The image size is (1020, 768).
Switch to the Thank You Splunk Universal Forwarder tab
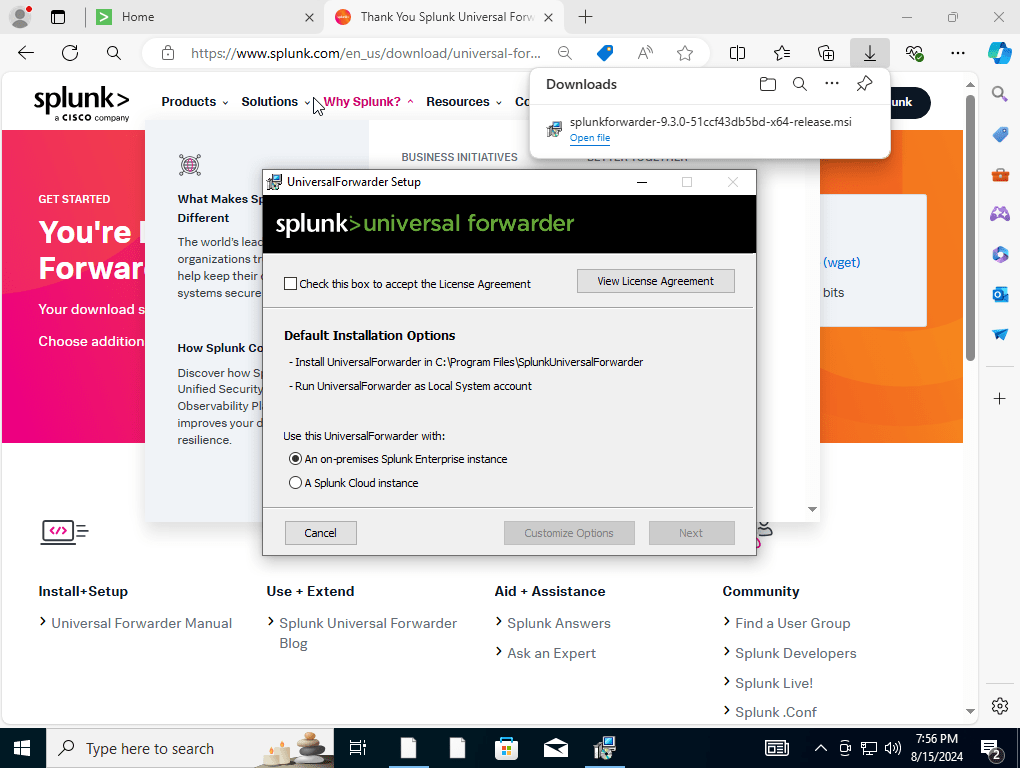pyautogui.click(x=445, y=17)
